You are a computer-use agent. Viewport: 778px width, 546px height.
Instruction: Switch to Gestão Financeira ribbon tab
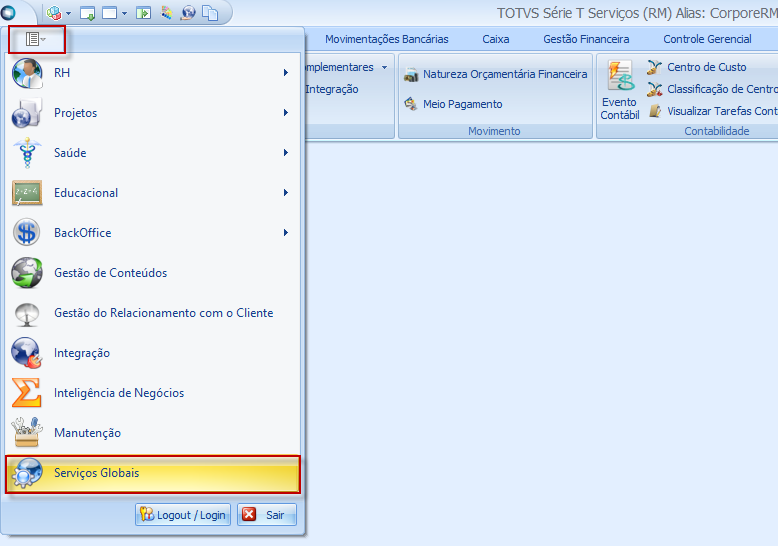[x=586, y=39]
